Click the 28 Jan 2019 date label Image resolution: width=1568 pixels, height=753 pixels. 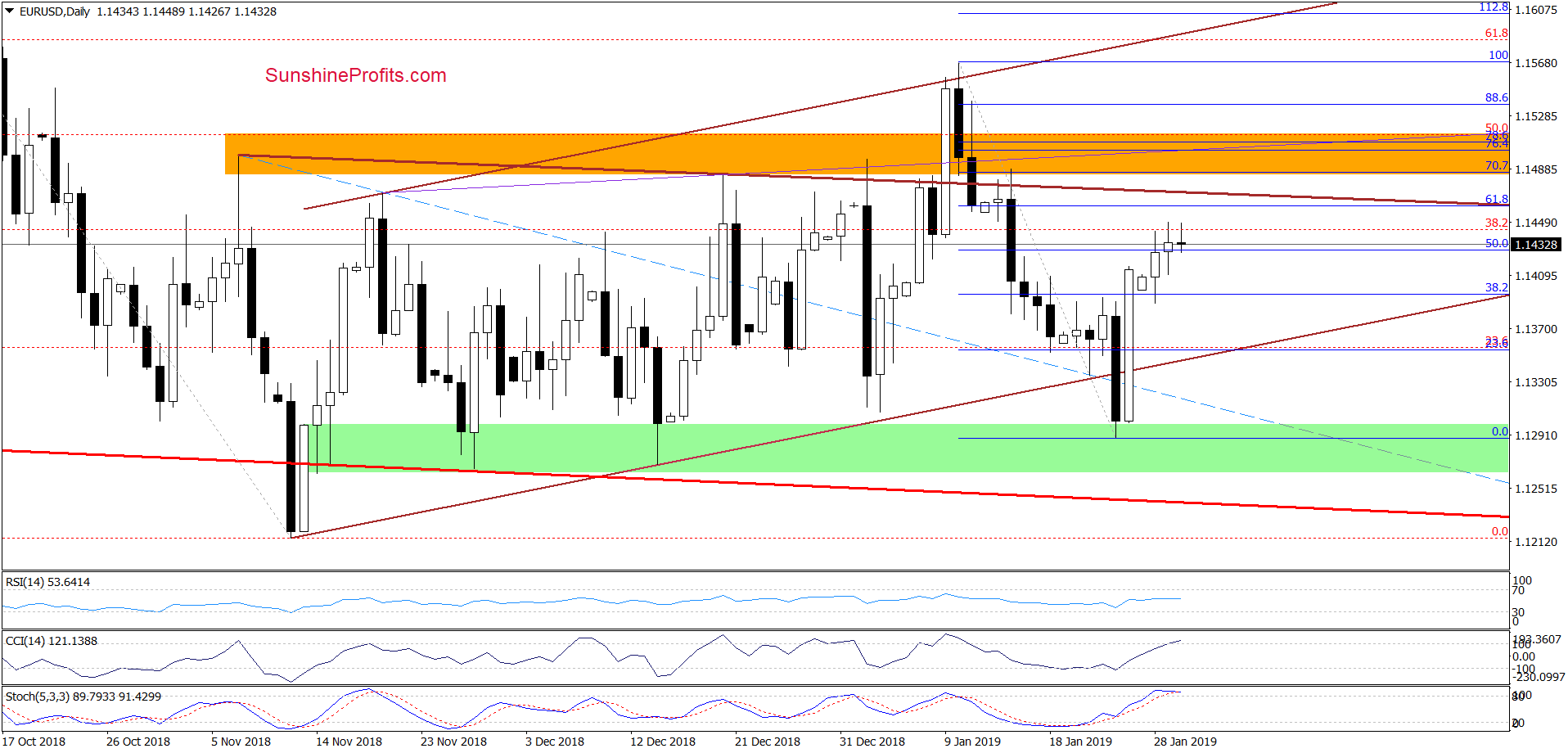[1185, 742]
